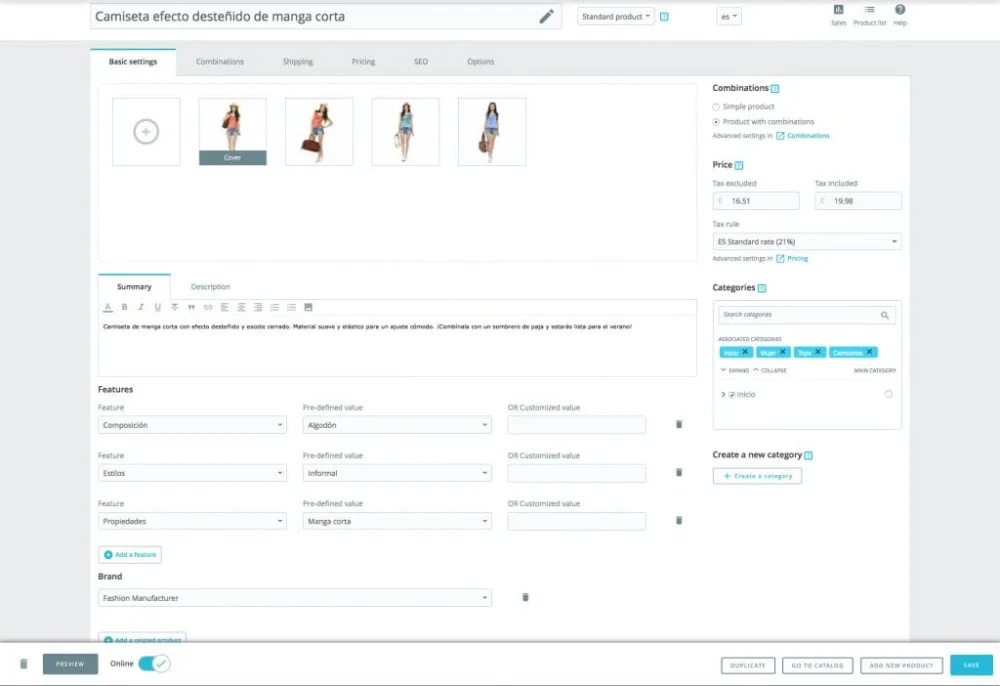Delete the Composición feature row
1000x686 pixels.
(679, 424)
